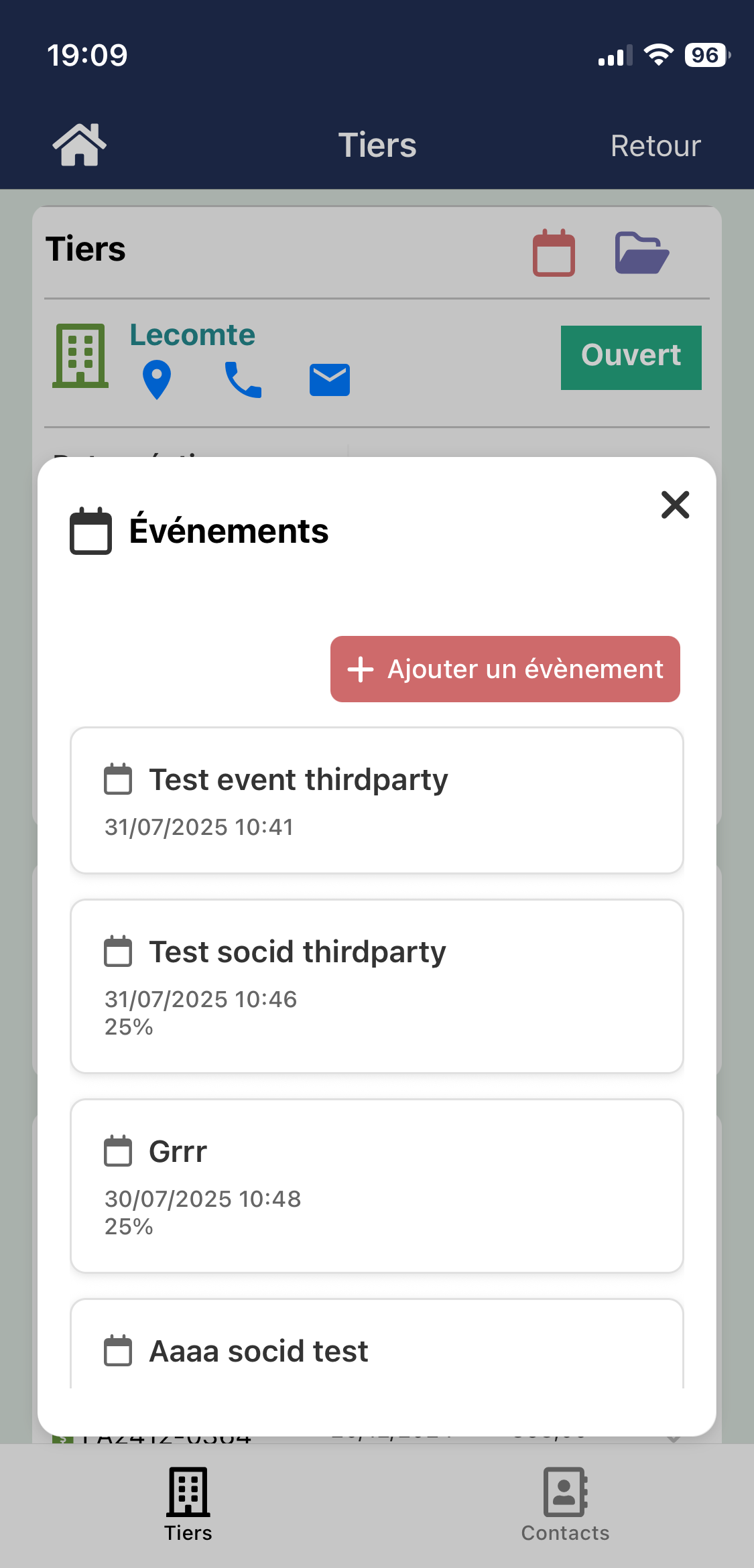Select the Grrr event card
The height and width of the screenshot is (1568, 754).
click(377, 1185)
